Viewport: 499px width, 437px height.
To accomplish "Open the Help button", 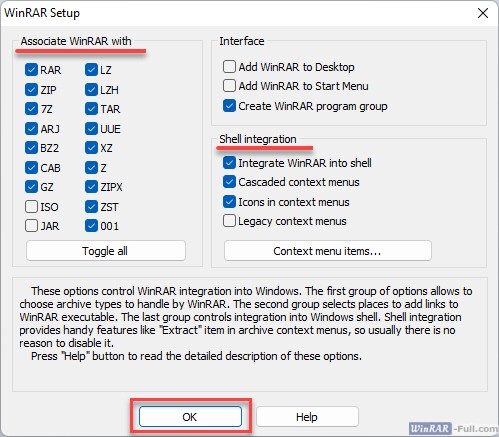I will 307,417.
